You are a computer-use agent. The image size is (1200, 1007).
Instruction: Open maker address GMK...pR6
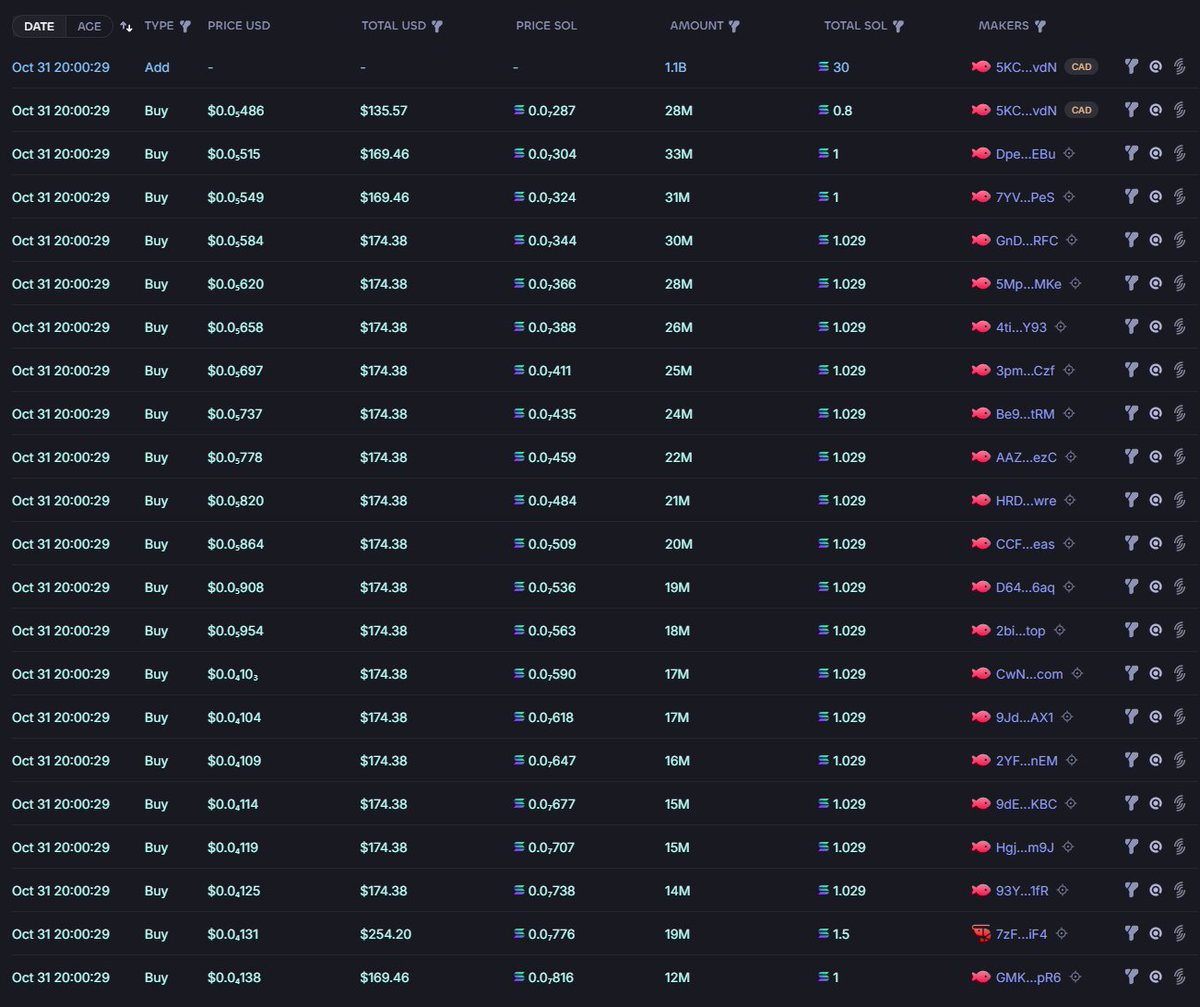tap(1029, 977)
